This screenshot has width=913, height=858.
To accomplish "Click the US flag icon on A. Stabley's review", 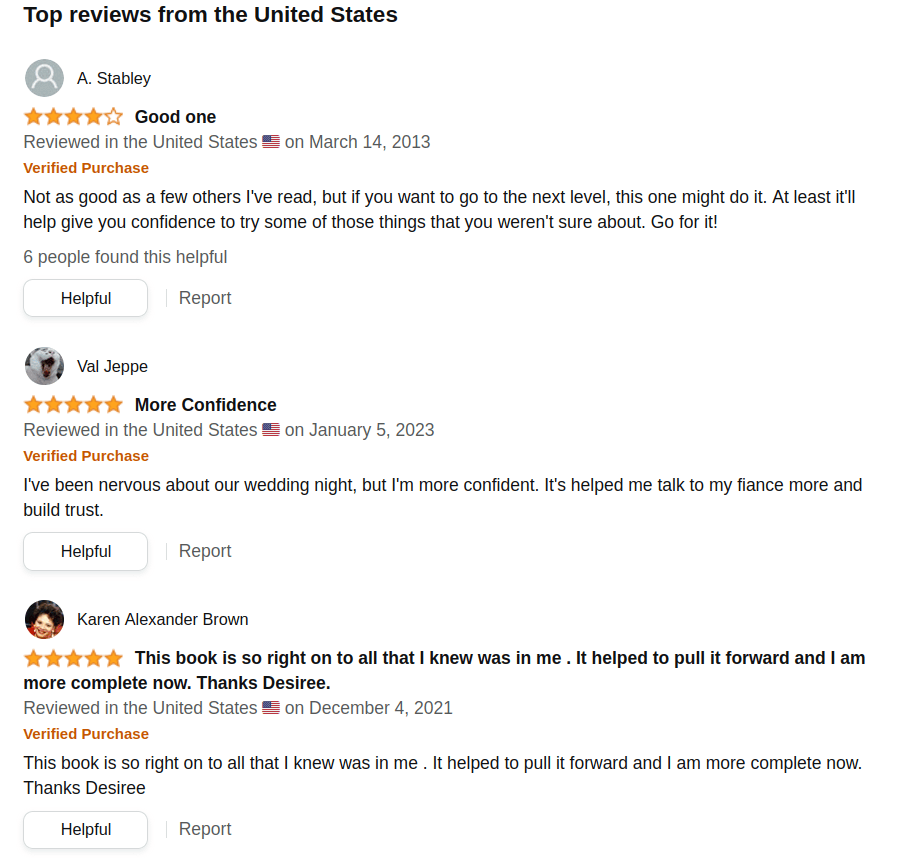I will tap(270, 141).
